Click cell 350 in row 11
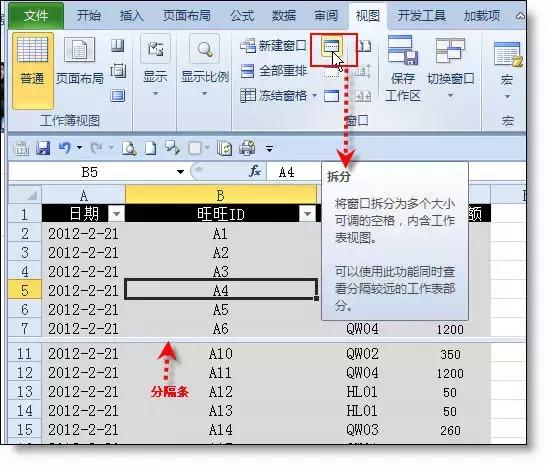548x466 pixels. point(450,354)
